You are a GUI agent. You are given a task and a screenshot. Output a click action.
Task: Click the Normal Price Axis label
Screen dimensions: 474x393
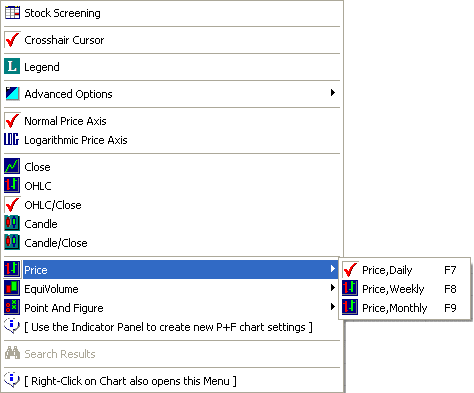pos(65,121)
